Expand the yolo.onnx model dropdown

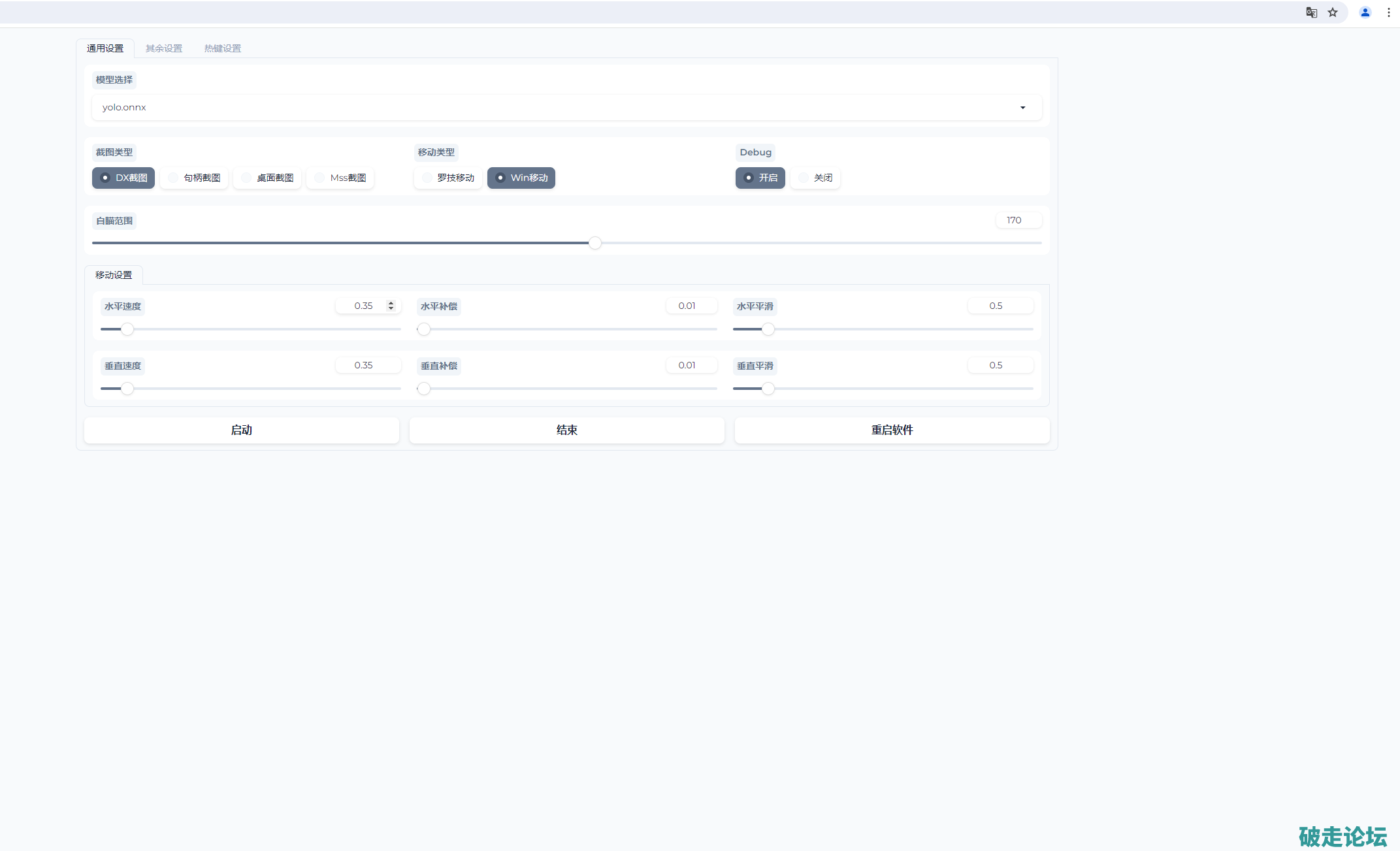click(566, 107)
